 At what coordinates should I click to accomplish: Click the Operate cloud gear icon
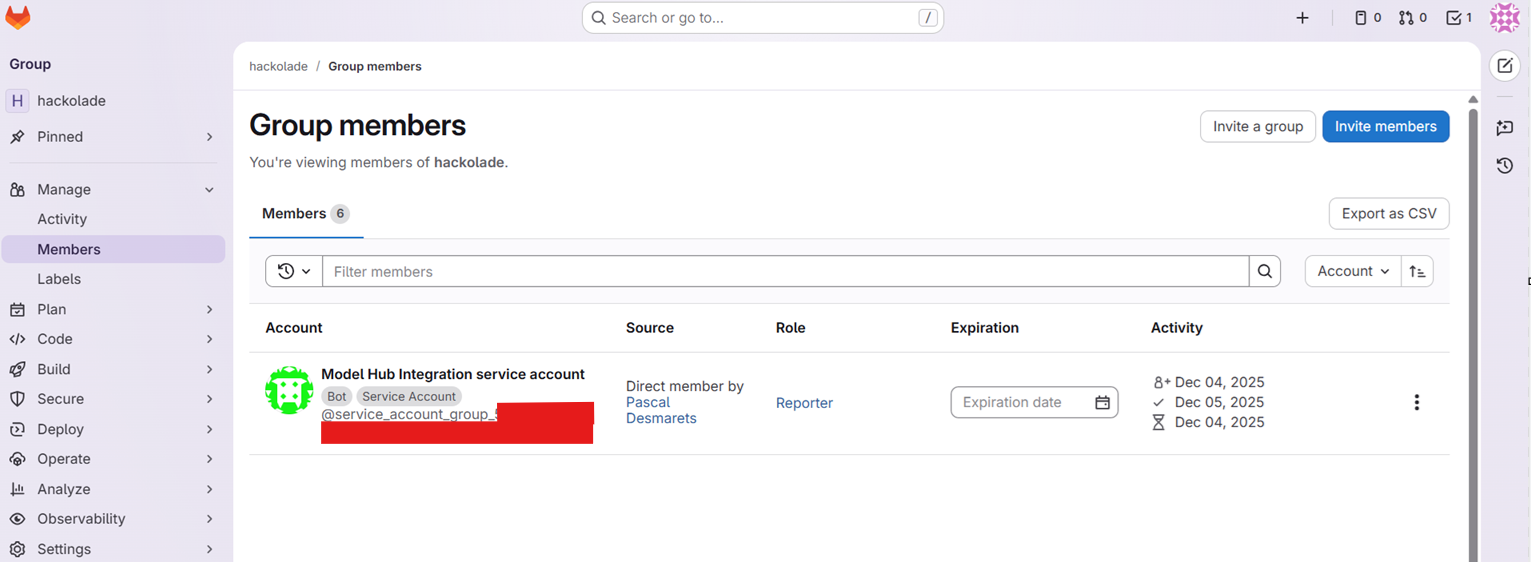[17, 459]
